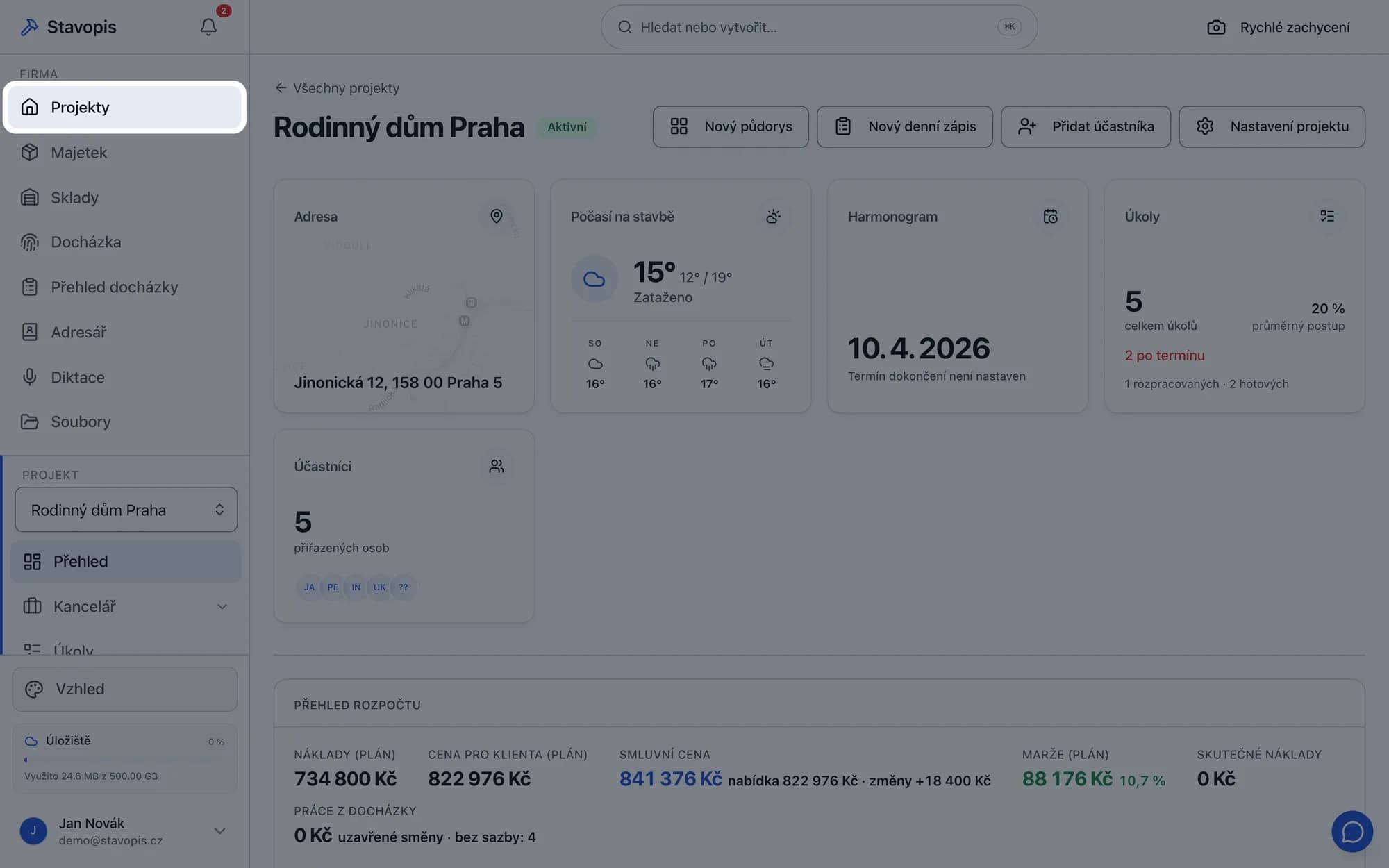The width and height of the screenshot is (1389, 868).
Task: Click the back arrow to Všechny projekty
Action: coord(281,87)
